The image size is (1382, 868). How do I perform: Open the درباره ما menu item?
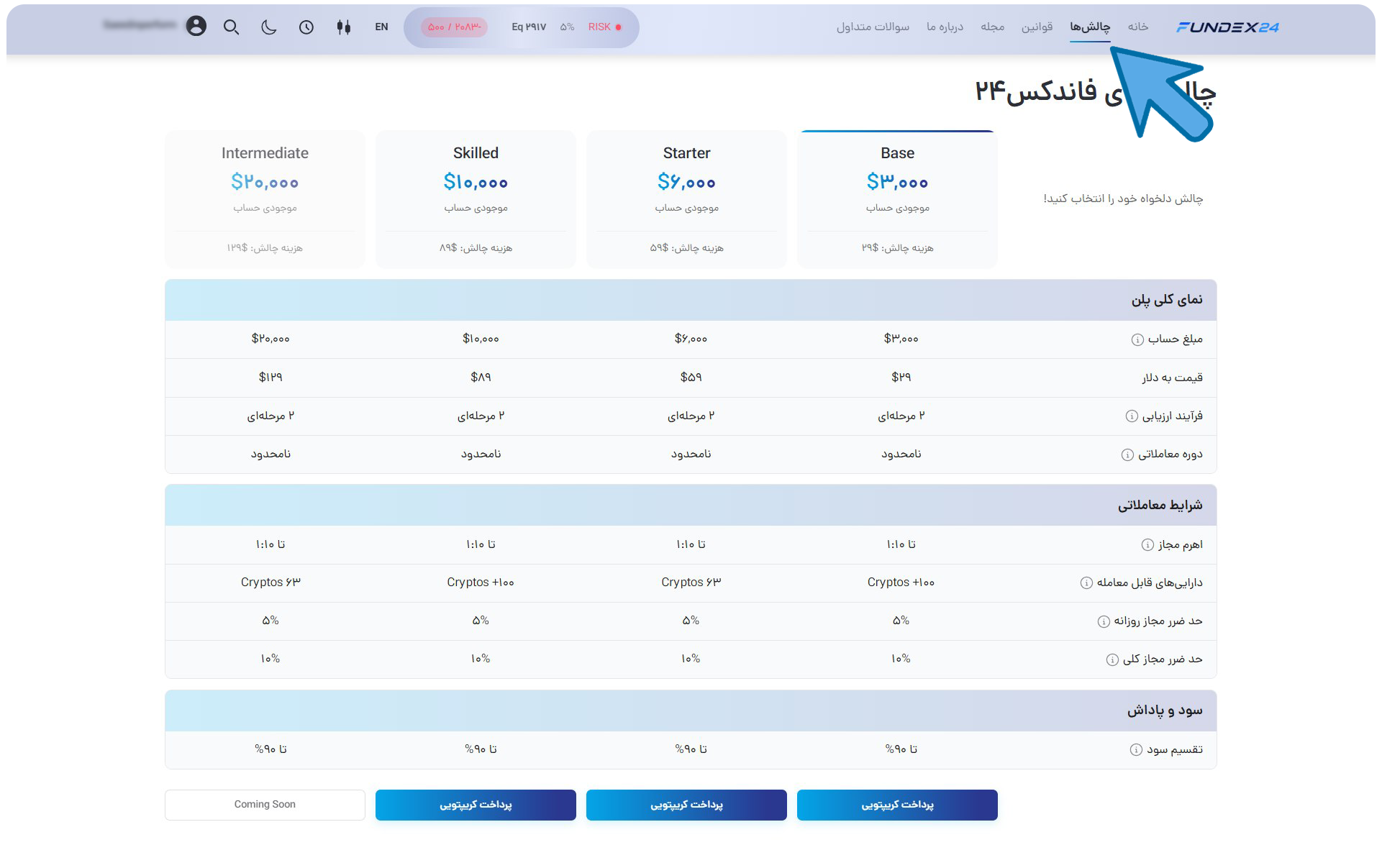click(x=945, y=27)
